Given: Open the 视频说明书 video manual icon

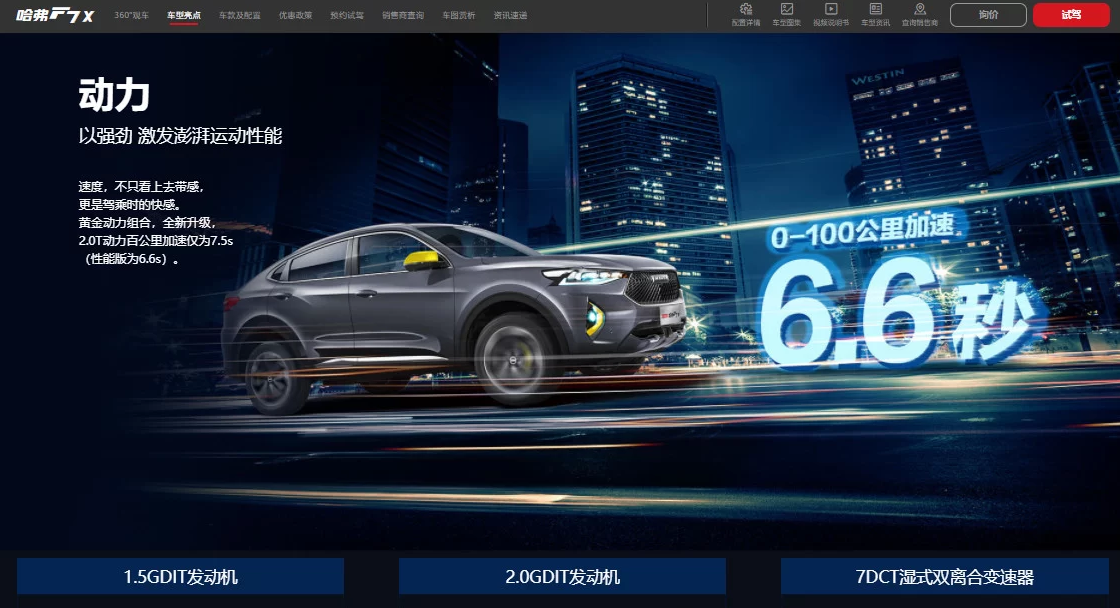Looking at the screenshot, I should [831, 9].
